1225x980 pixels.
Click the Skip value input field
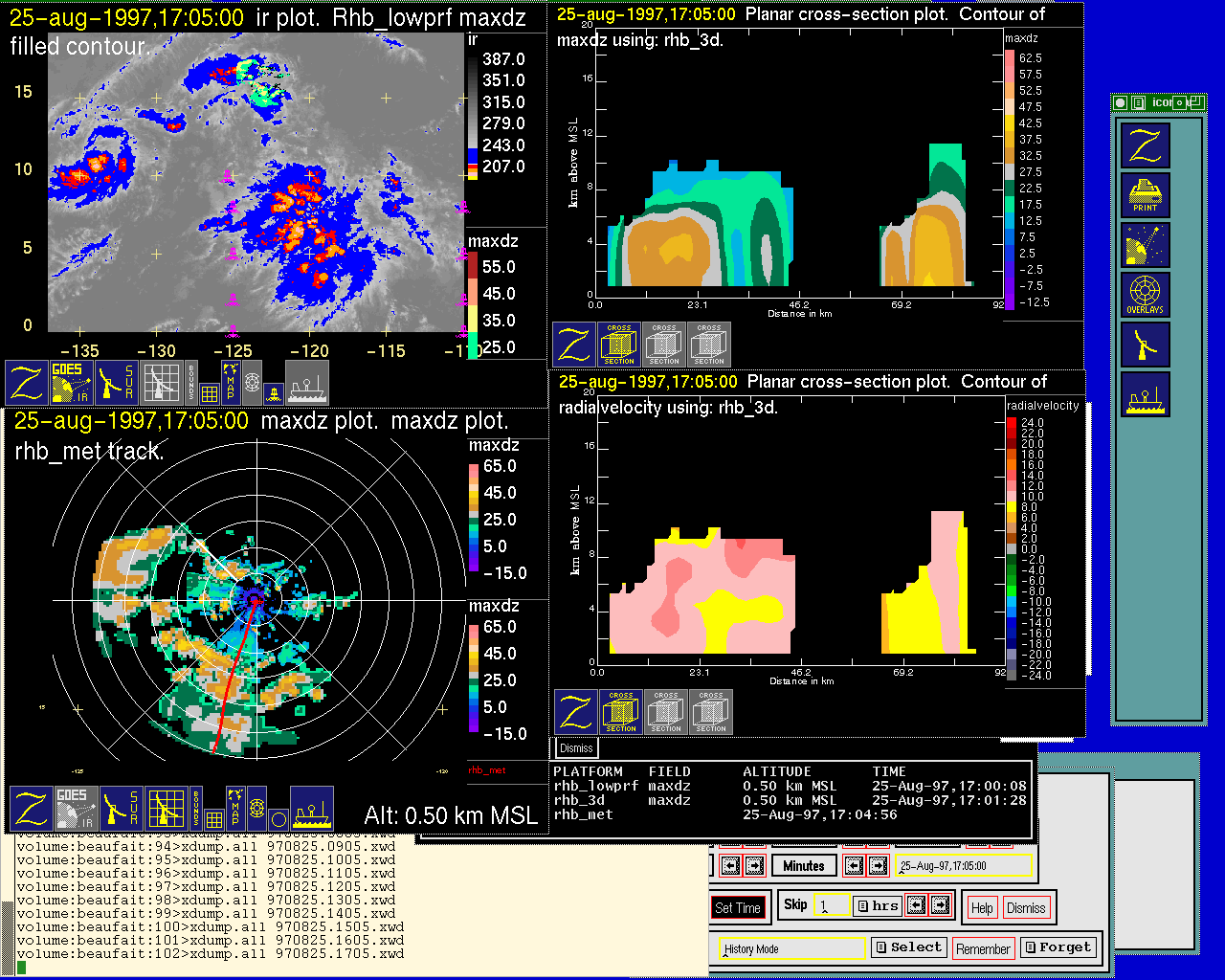pyautogui.click(x=832, y=905)
